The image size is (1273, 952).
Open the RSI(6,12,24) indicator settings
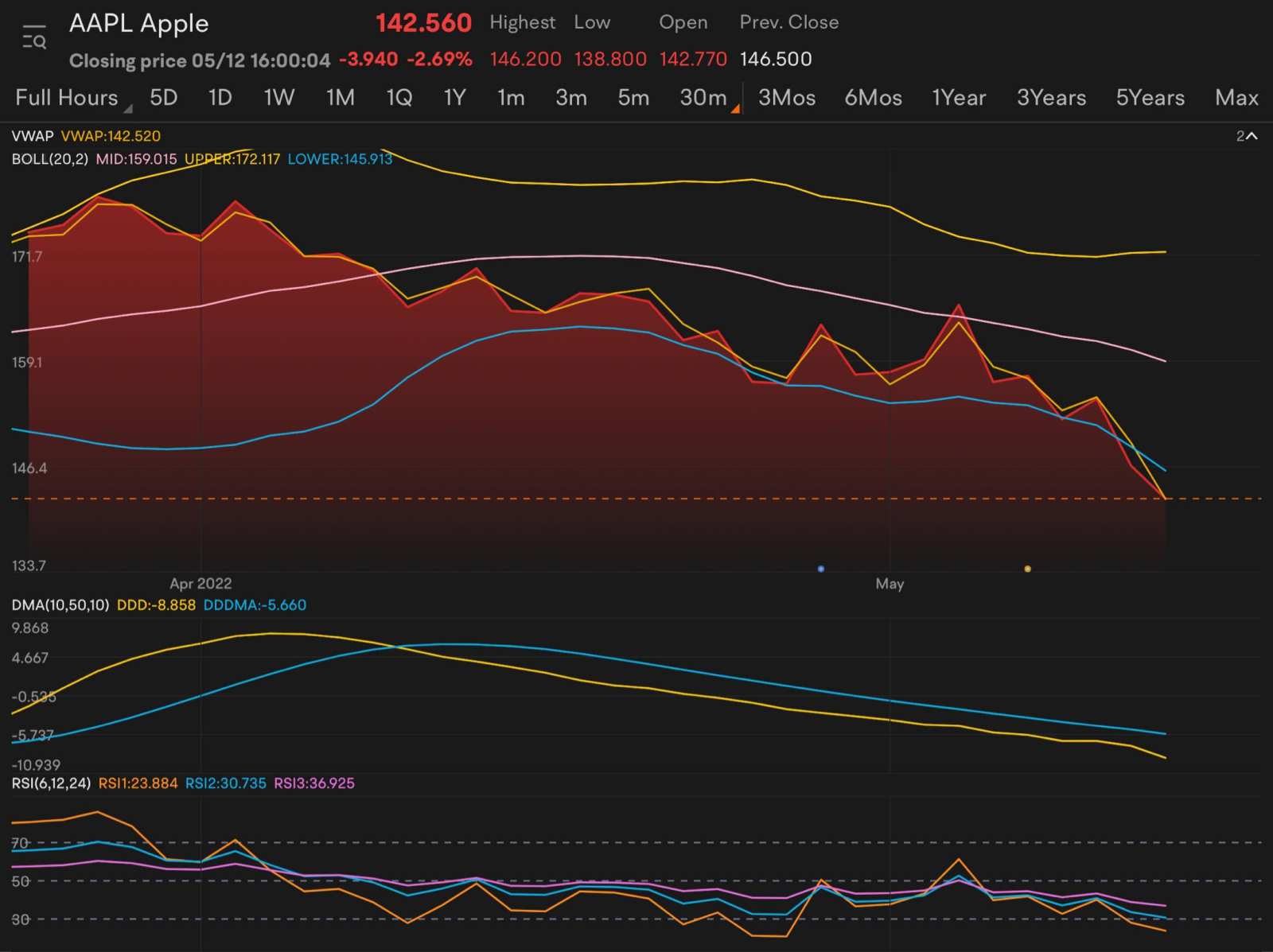pos(51,783)
